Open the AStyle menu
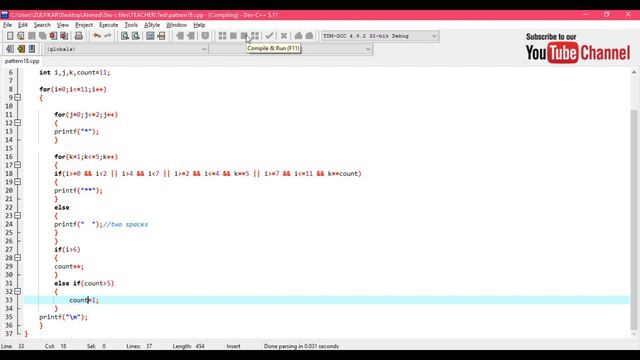 tap(152, 25)
